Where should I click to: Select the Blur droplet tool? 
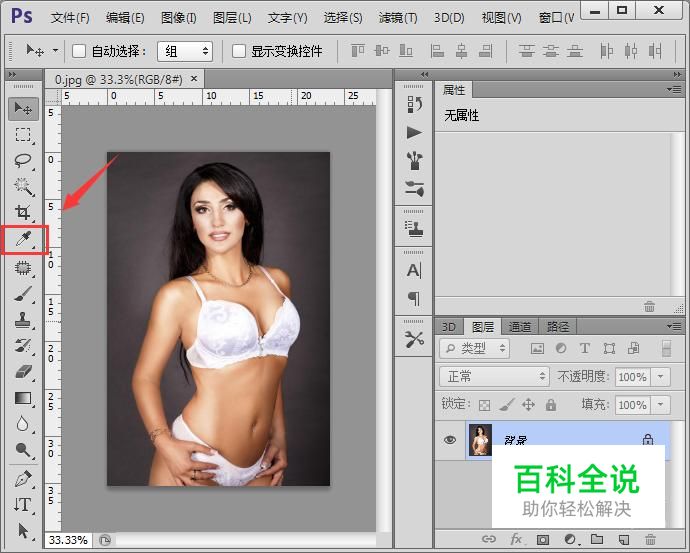pos(23,424)
